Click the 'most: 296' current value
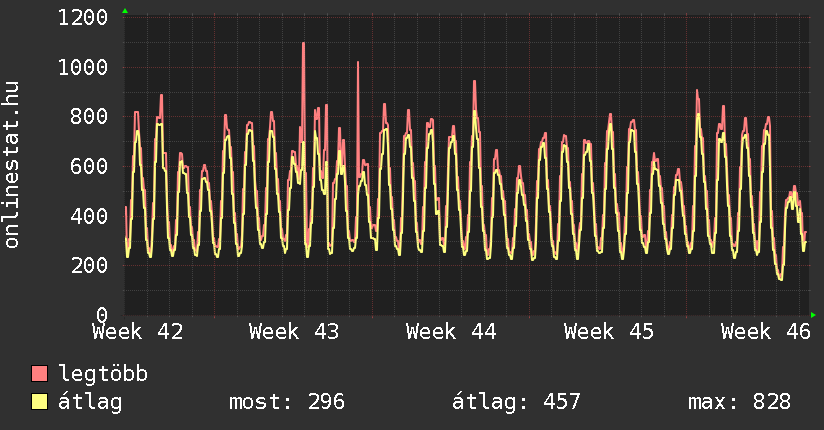This screenshot has height=430, width=824. pos(287,402)
